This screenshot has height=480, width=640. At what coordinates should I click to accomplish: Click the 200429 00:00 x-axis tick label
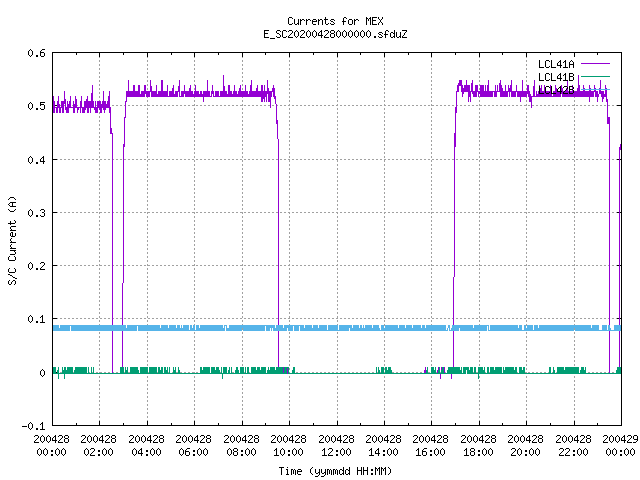[x=620, y=446]
